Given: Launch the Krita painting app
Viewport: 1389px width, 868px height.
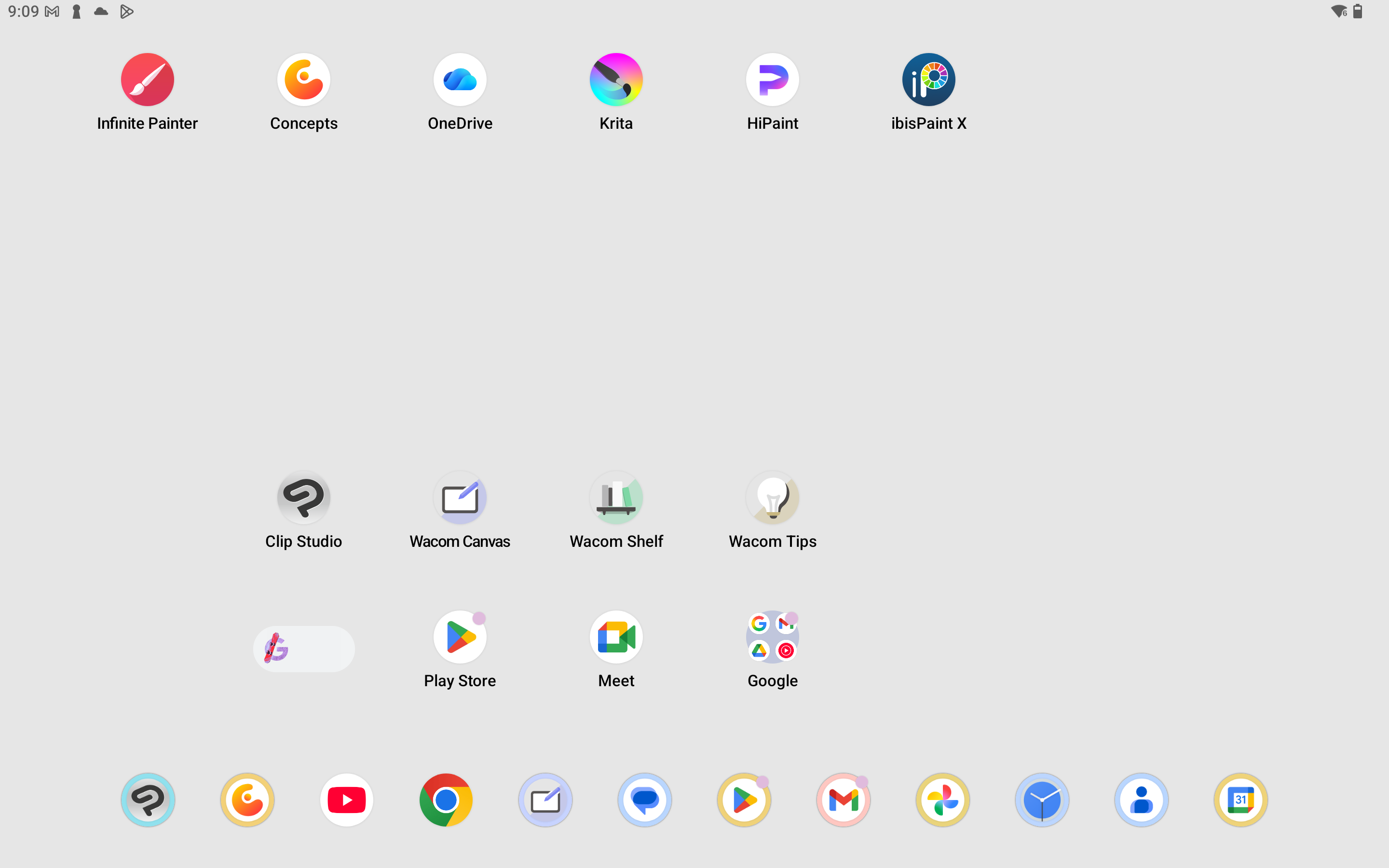Looking at the screenshot, I should tap(616, 80).
